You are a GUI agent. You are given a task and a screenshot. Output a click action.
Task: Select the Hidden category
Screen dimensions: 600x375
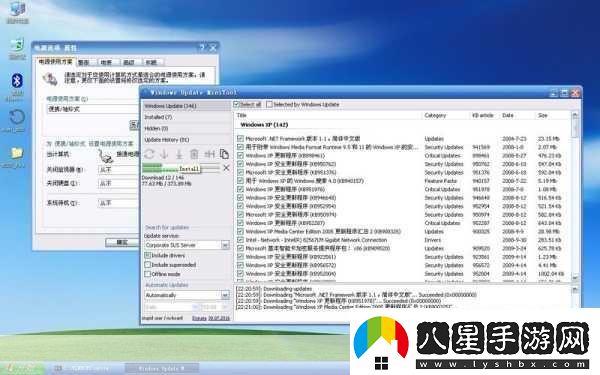[x=187, y=129]
